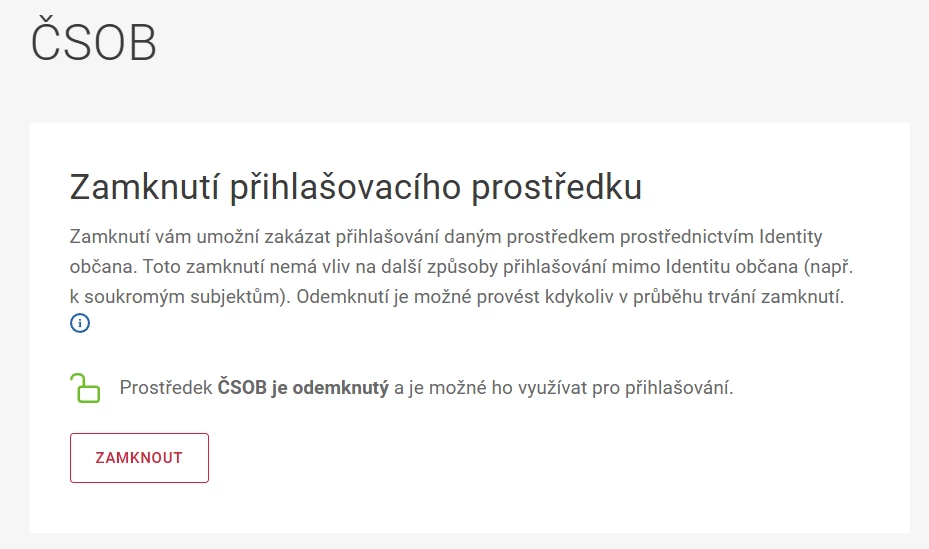The image size is (929, 549).
Task: Click the word "Prostředek" in status line
Action: tap(166, 388)
